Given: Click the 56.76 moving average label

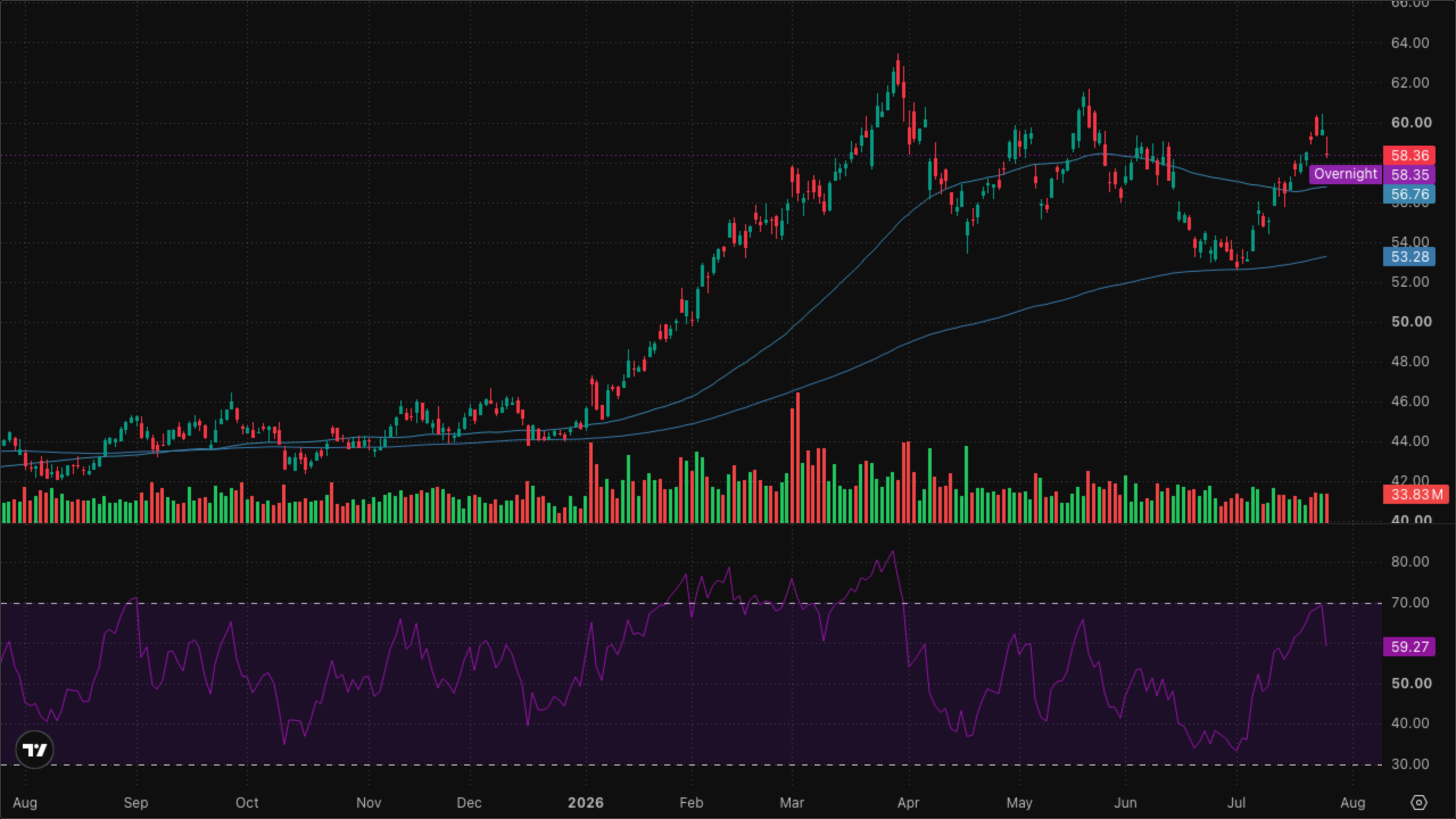Looking at the screenshot, I should pos(1409,194).
